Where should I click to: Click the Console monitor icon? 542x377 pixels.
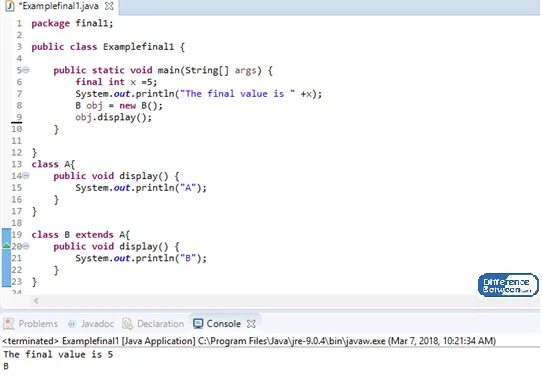coord(198,323)
